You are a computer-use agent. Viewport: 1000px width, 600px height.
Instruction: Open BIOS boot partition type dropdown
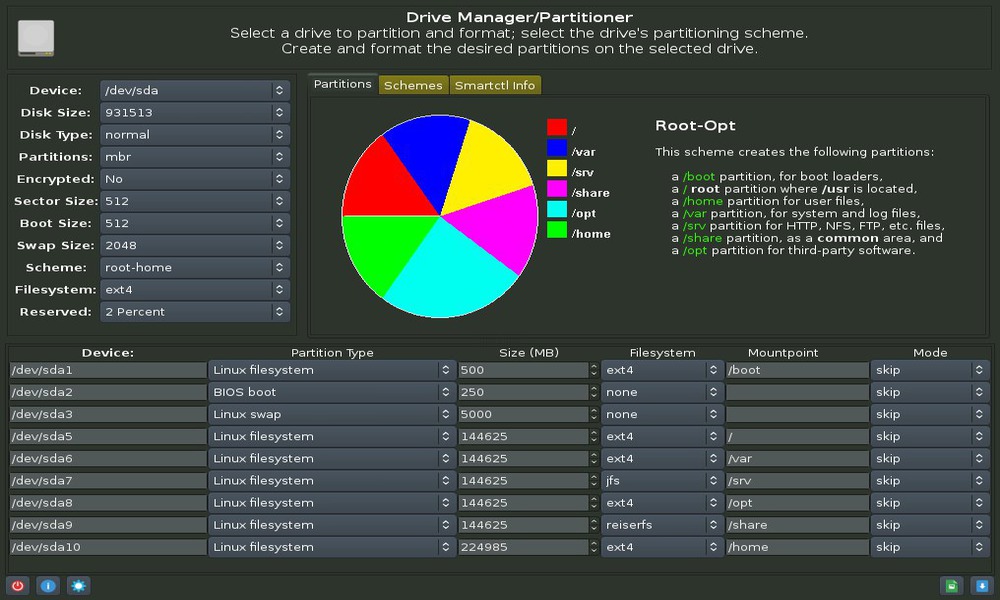(332, 392)
